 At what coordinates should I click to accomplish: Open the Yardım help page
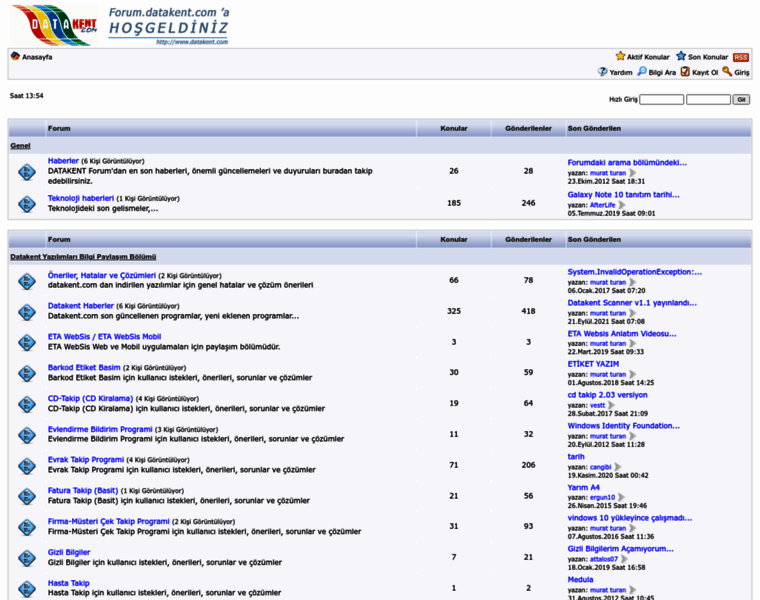pos(621,73)
